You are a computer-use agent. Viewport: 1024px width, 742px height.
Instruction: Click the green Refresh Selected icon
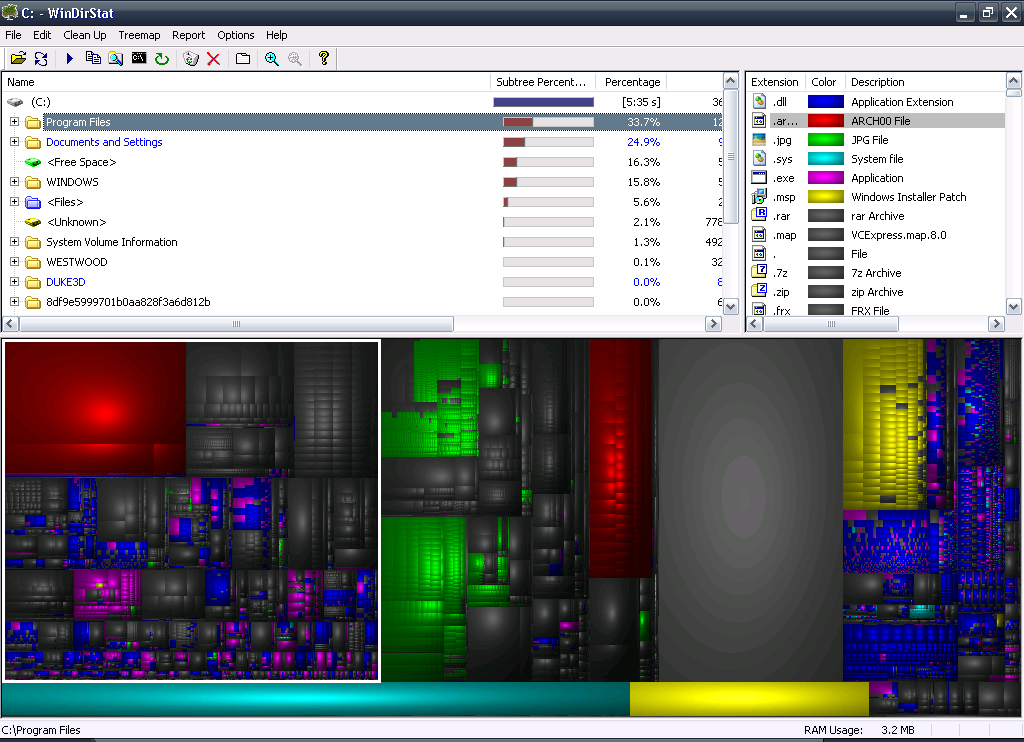point(162,58)
